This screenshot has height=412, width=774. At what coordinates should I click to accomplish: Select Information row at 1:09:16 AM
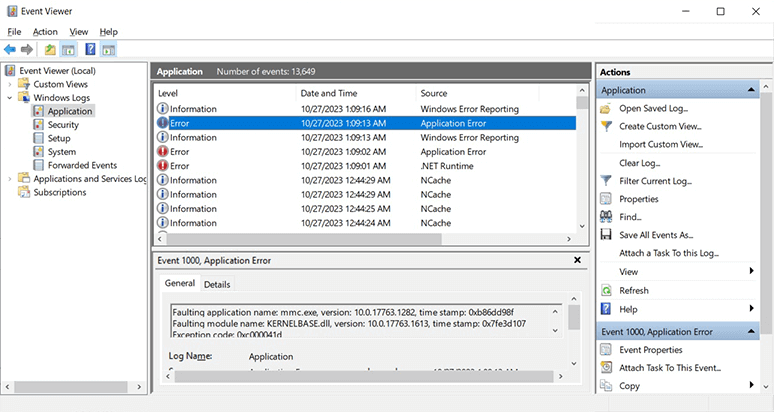(365, 109)
